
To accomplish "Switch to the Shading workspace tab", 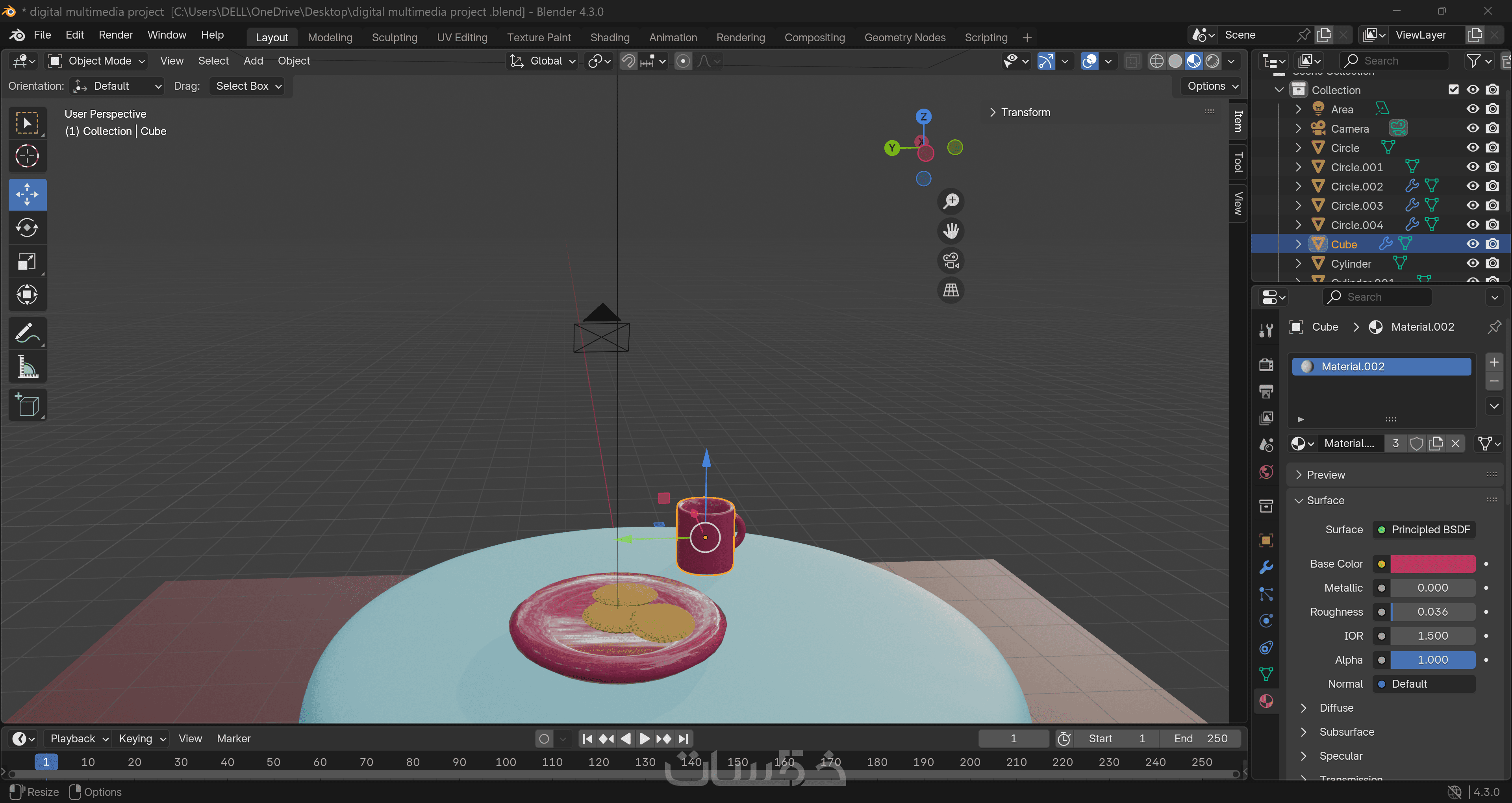I will pyautogui.click(x=609, y=37).
